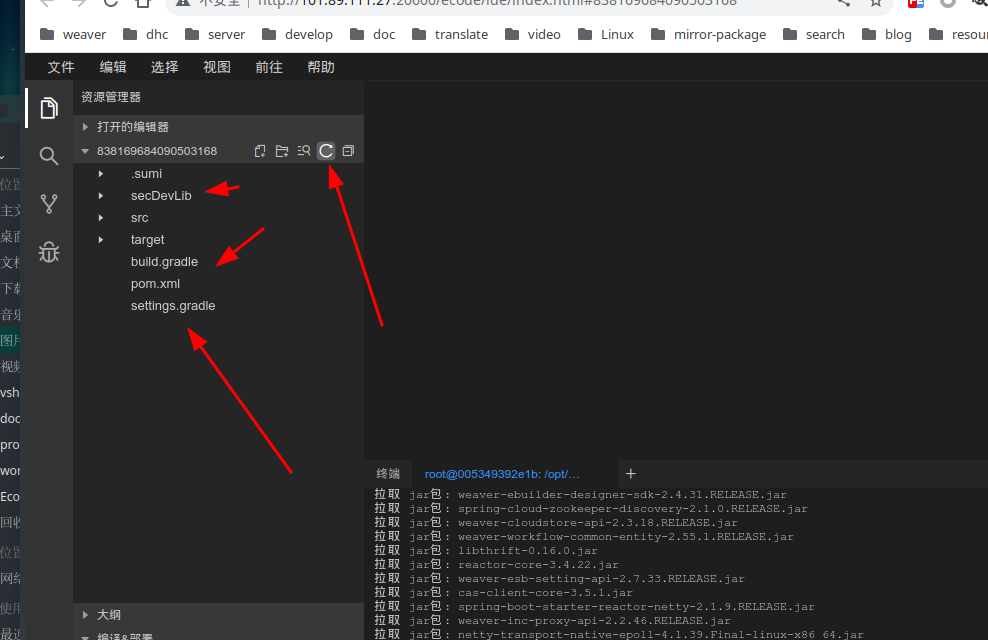The image size is (988, 640).
Task: Open the video bookmark folder
Action: [533, 35]
